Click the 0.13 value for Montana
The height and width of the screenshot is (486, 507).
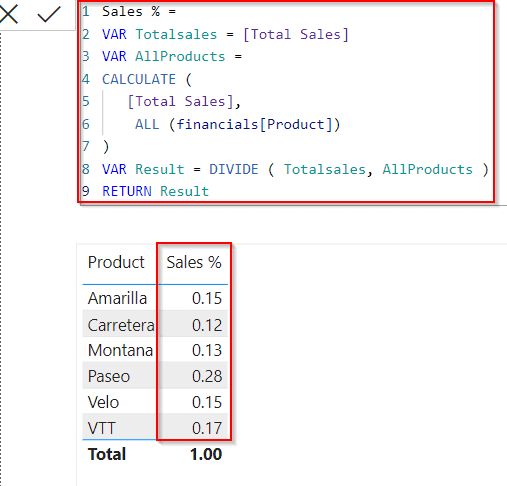point(207,350)
